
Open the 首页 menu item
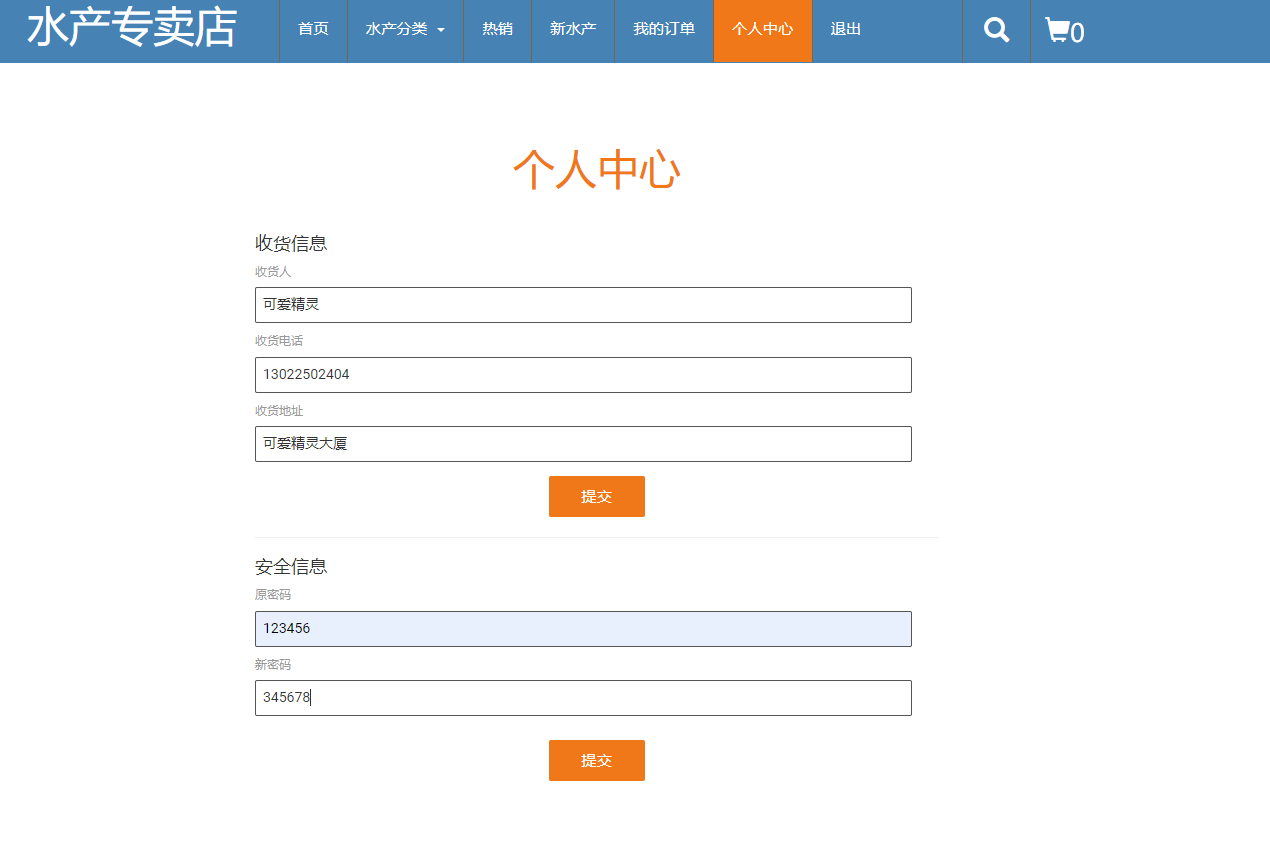[x=311, y=29]
